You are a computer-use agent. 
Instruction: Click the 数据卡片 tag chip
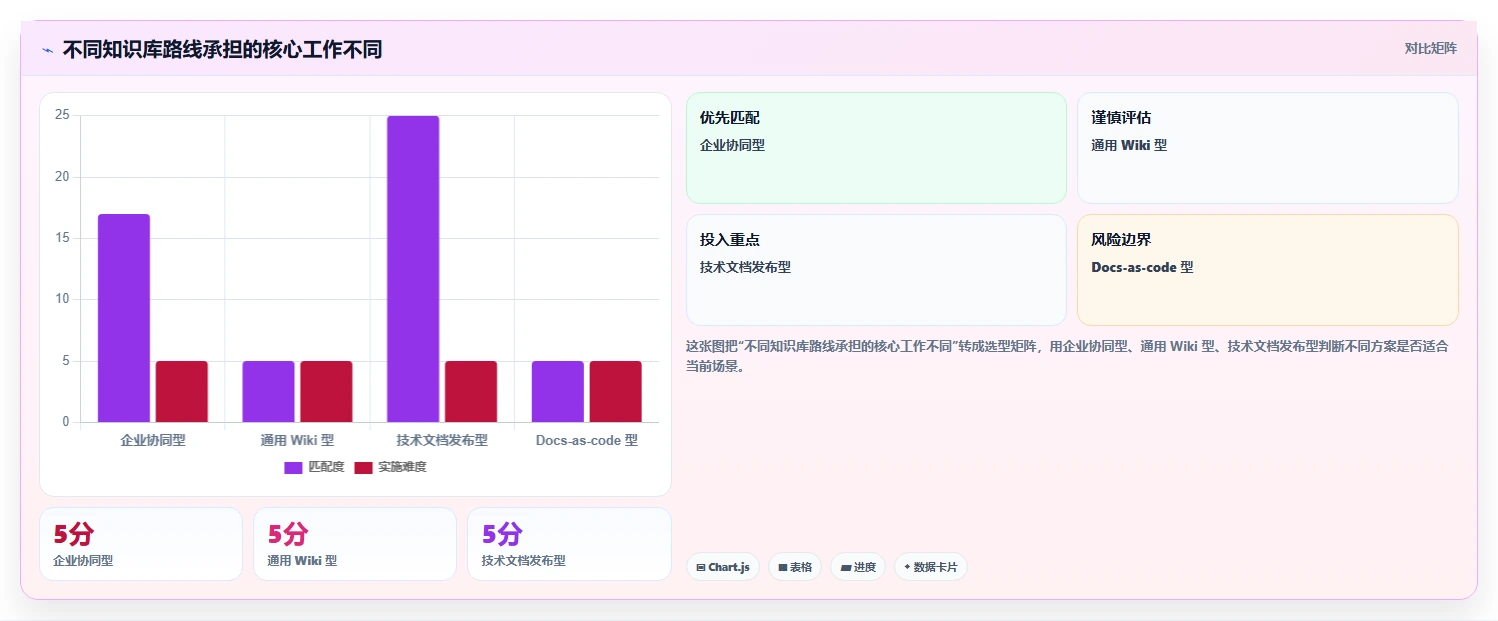pos(930,567)
